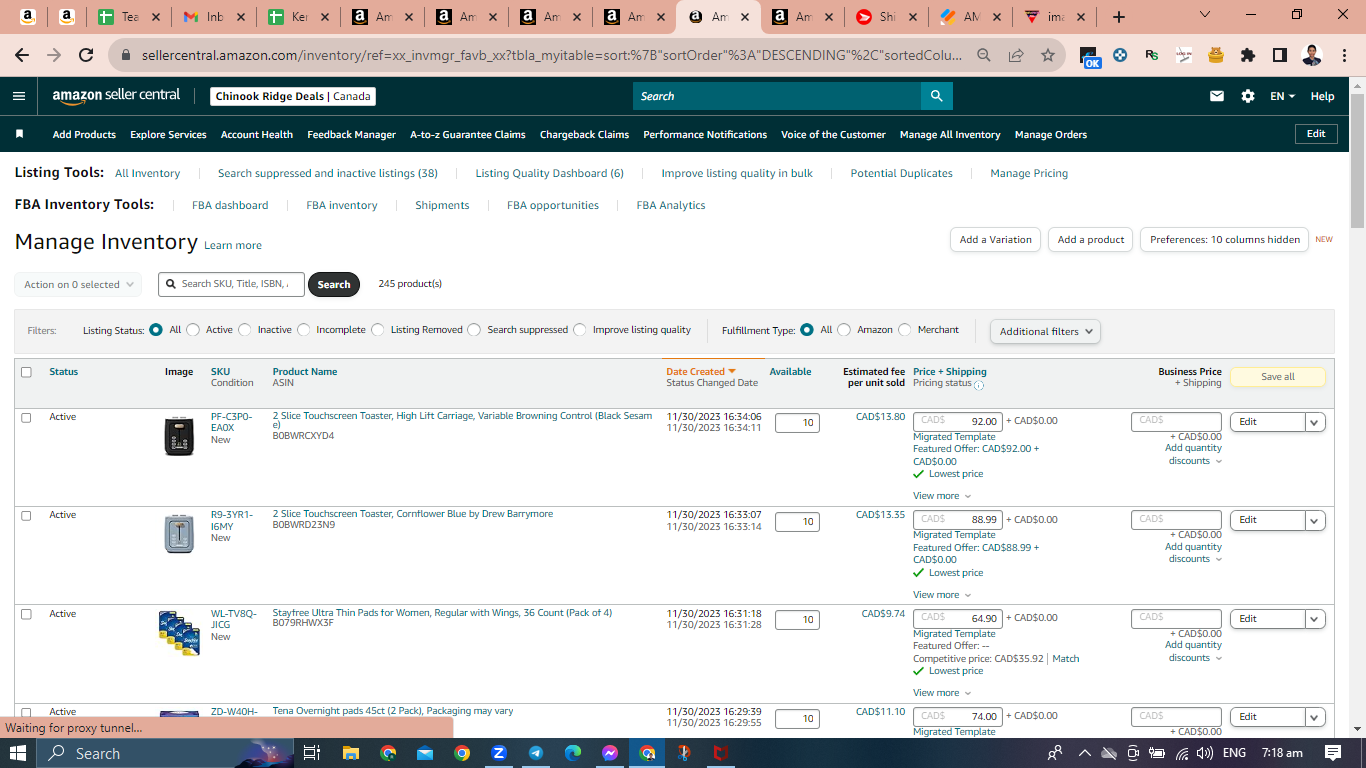Open the FBA dashboard link
Viewport: 1366px width, 768px height.
[230, 205]
